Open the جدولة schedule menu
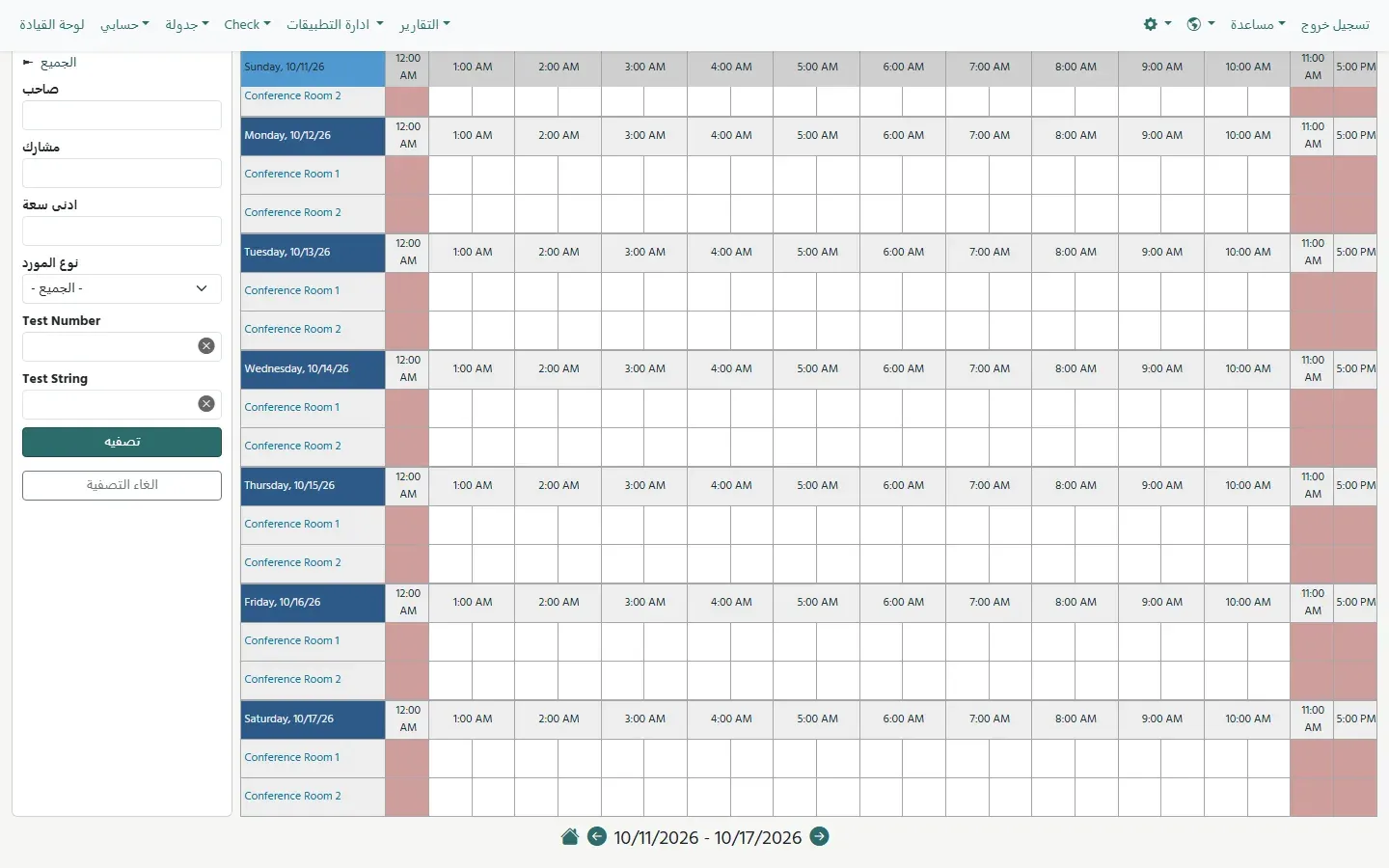The image size is (1389, 868). 186,24
